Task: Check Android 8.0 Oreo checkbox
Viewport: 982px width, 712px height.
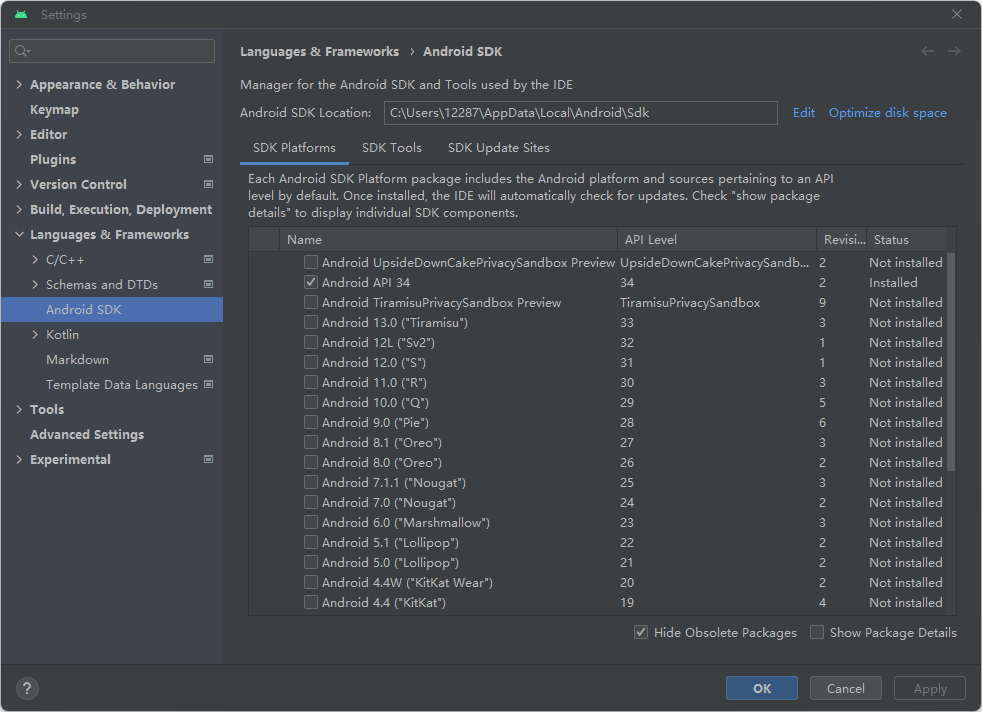Action: coord(311,462)
